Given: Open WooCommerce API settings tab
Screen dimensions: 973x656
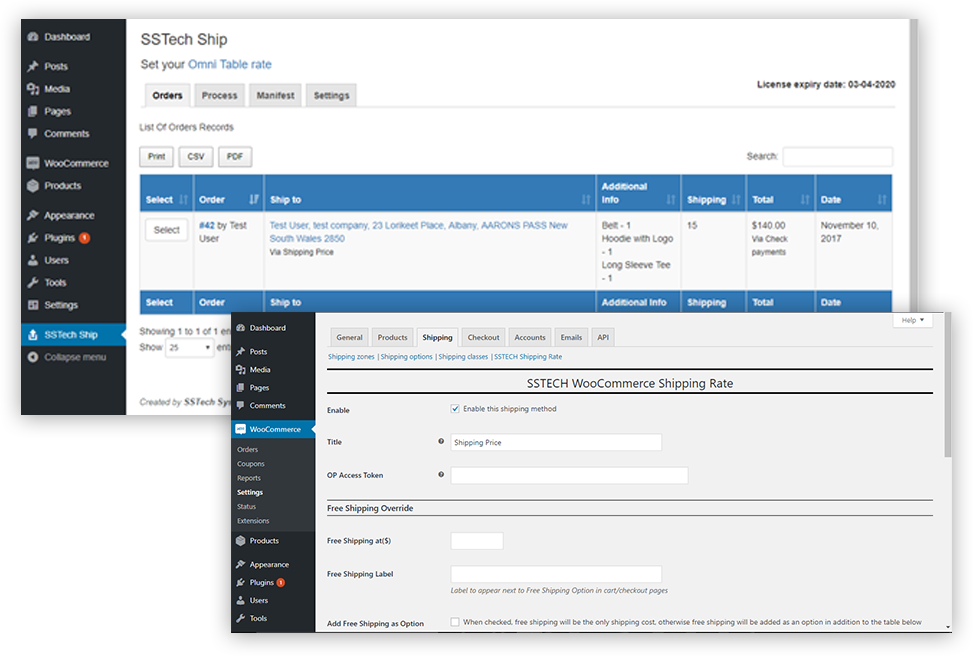Looking at the screenshot, I should pyautogui.click(x=603, y=337).
